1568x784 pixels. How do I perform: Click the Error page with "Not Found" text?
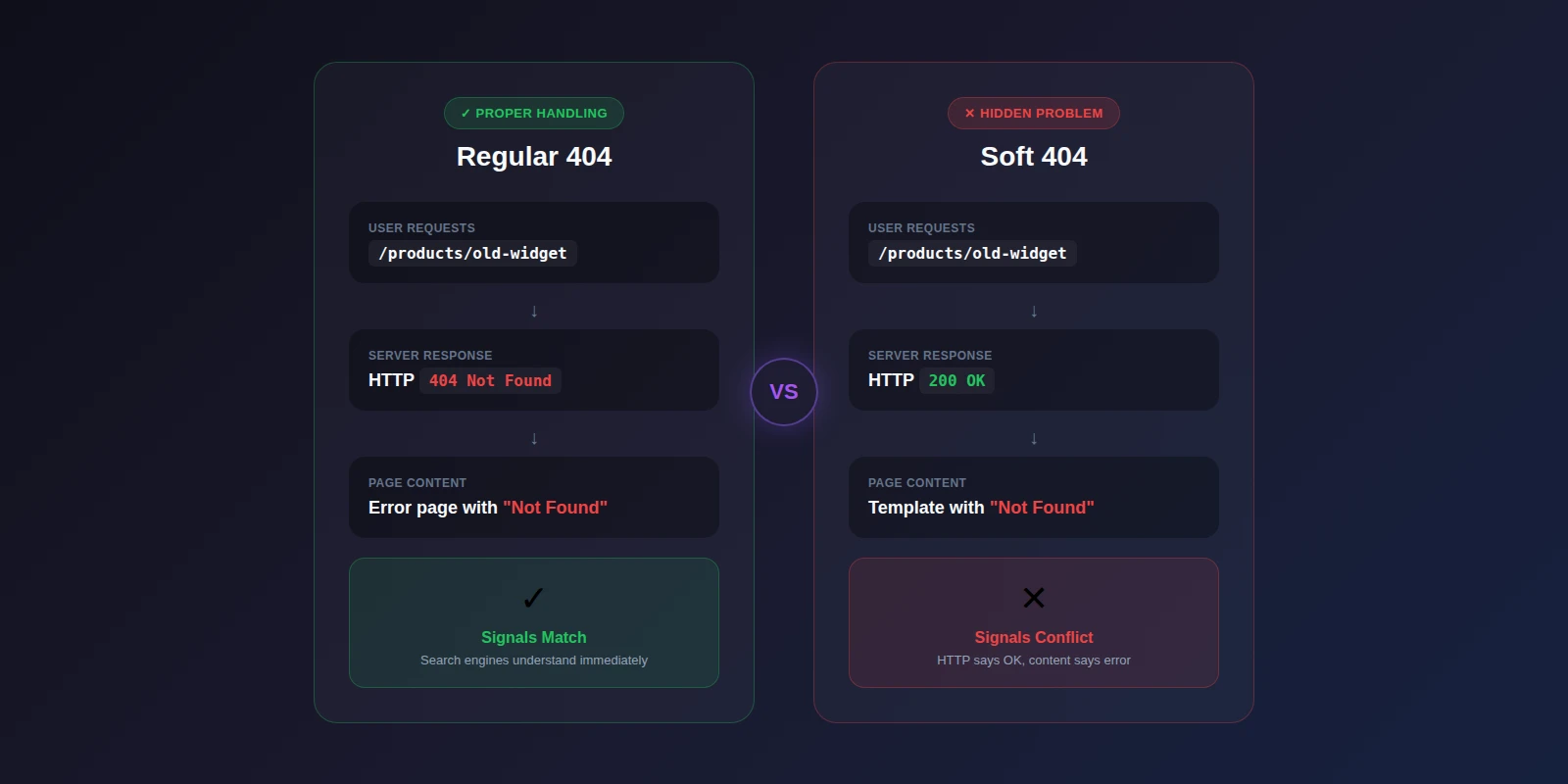pyautogui.click(x=488, y=508)
